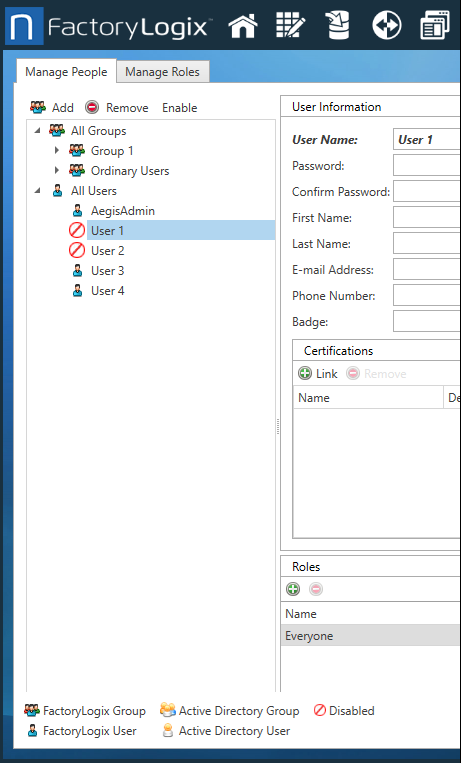
Task: Click the All Groups group icon
Action: point(57,130)
